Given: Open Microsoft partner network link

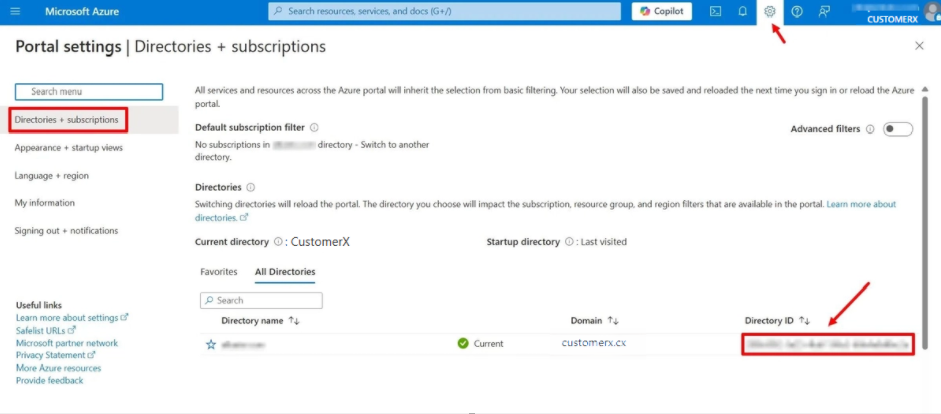Looking at the screenshot, I should coord(67,343).
